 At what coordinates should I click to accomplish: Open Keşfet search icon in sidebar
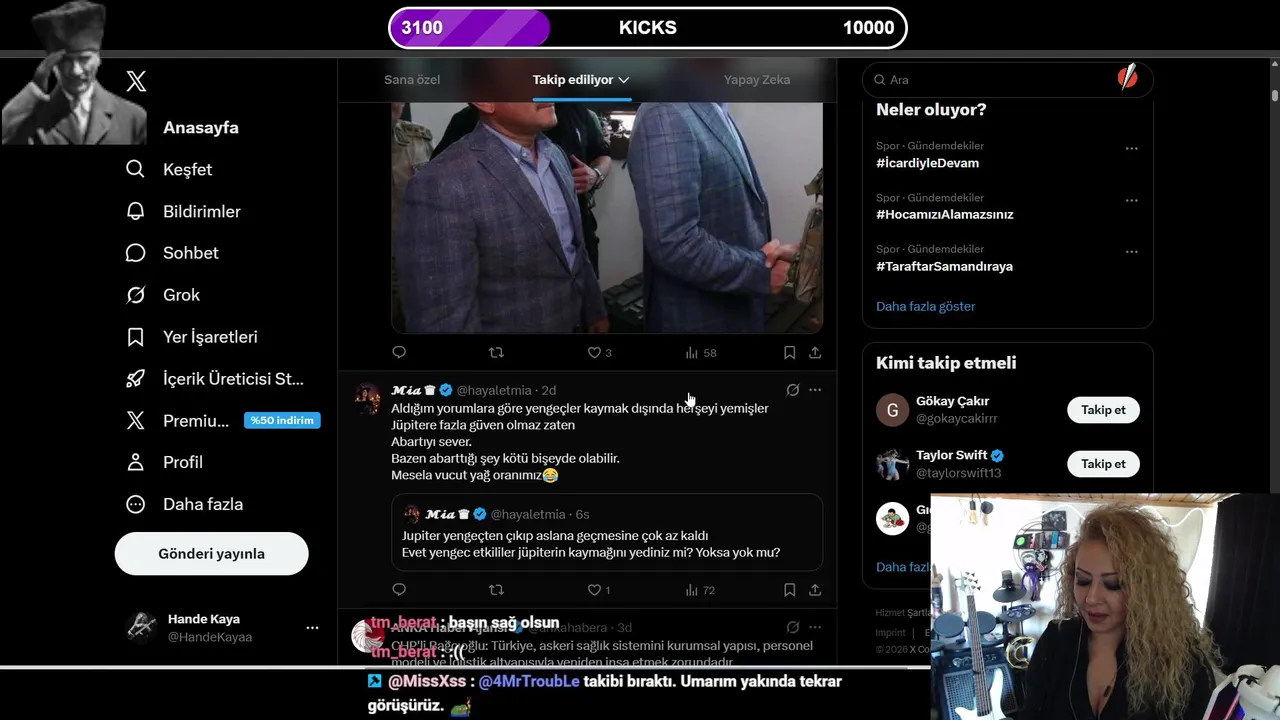pos(135,169)
